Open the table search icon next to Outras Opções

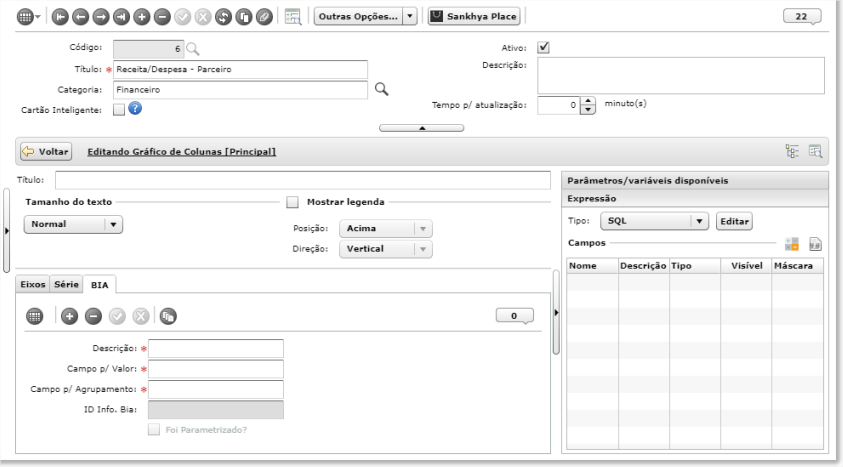pyautogui.click(x=293, y=17)
